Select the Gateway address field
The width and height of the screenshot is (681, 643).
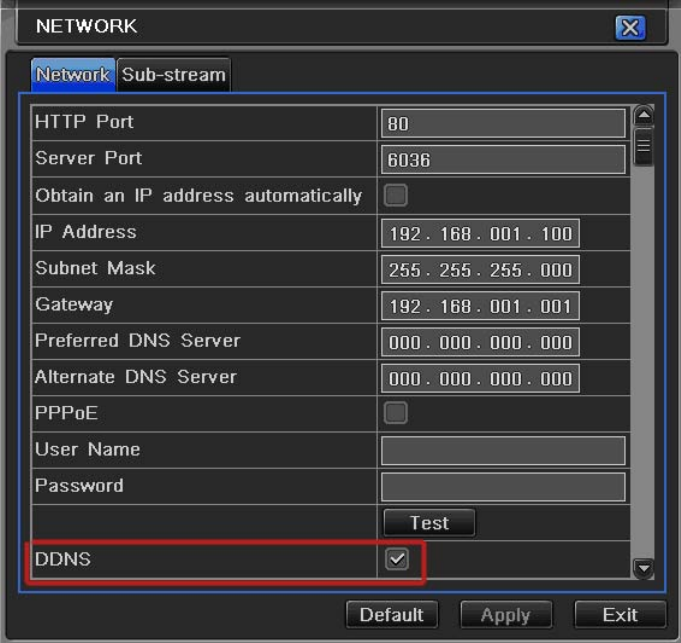pos(480,306)
